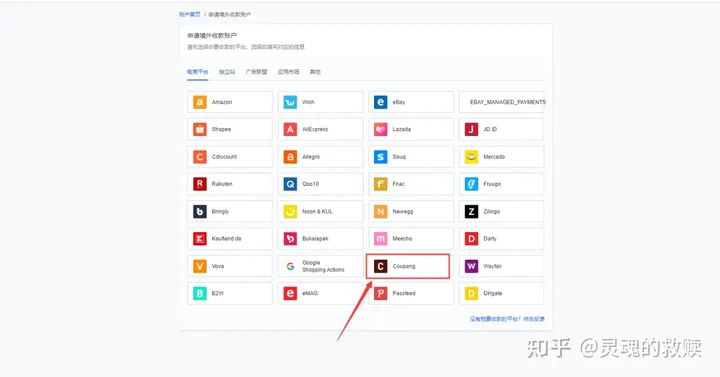
Task: Click the Shopee label text
Action: pyautogui.click(x=221, y=129)
